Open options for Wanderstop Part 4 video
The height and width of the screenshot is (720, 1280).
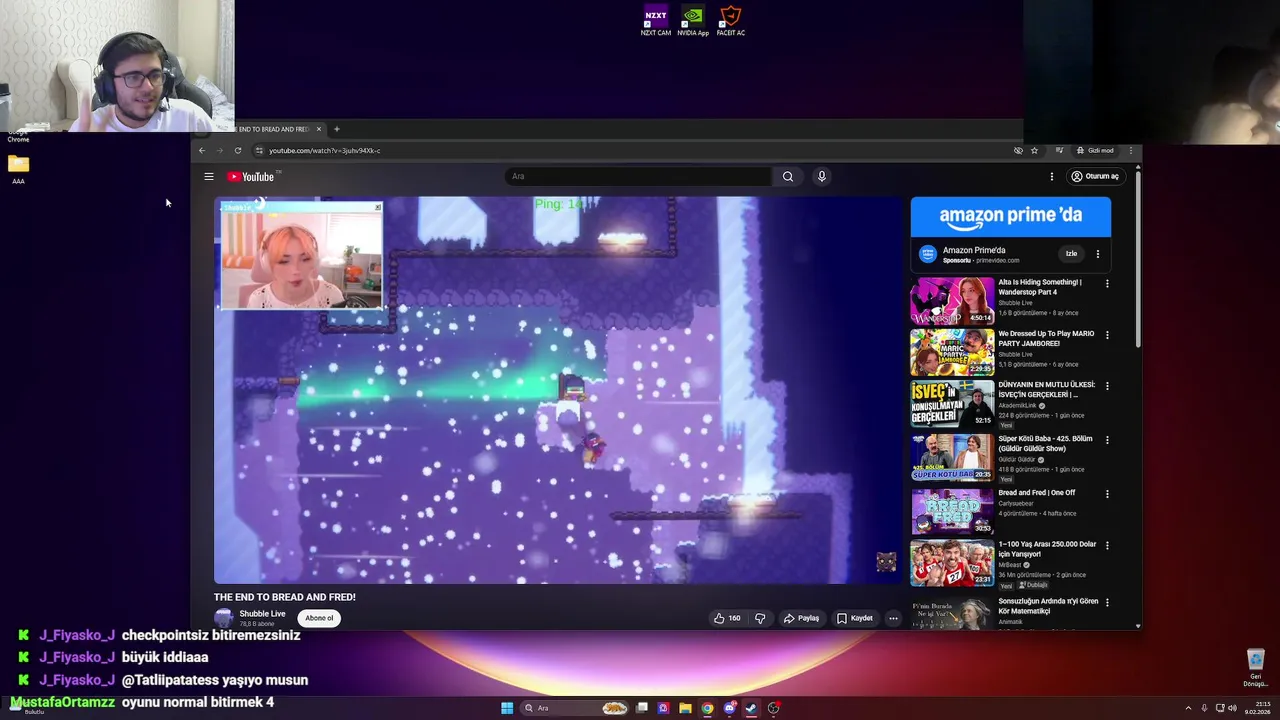(x=1107, y=284)
